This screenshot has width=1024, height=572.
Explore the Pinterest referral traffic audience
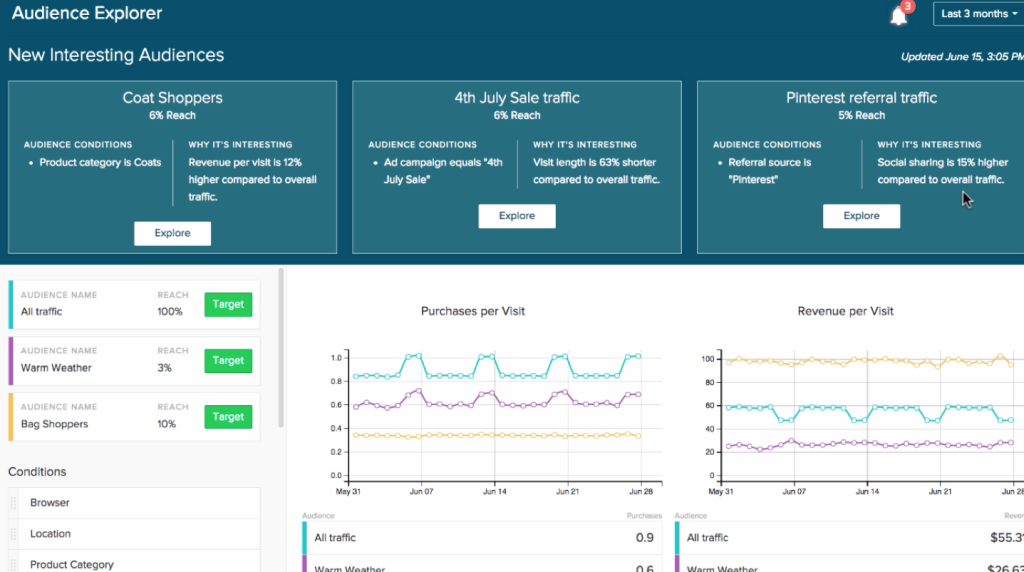coord(860,216)
